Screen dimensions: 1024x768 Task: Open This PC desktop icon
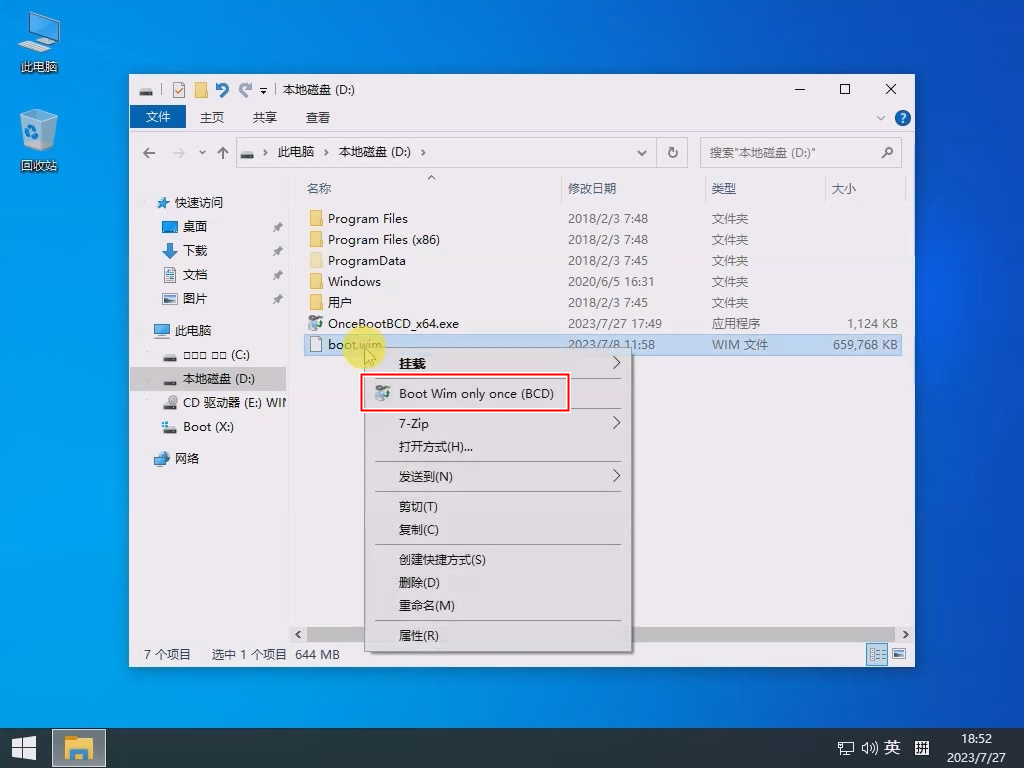tap(39, 42)
